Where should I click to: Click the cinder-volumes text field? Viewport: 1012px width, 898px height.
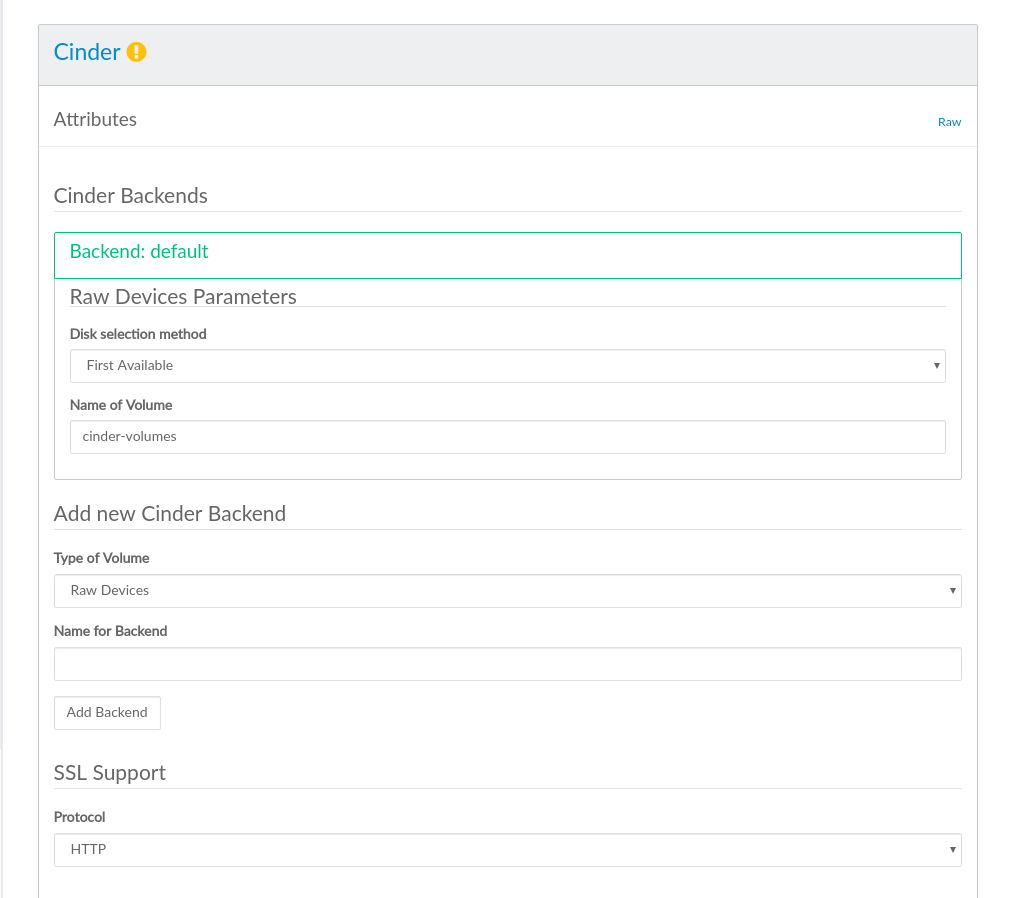pyautogui.click(x=507, y=437)
